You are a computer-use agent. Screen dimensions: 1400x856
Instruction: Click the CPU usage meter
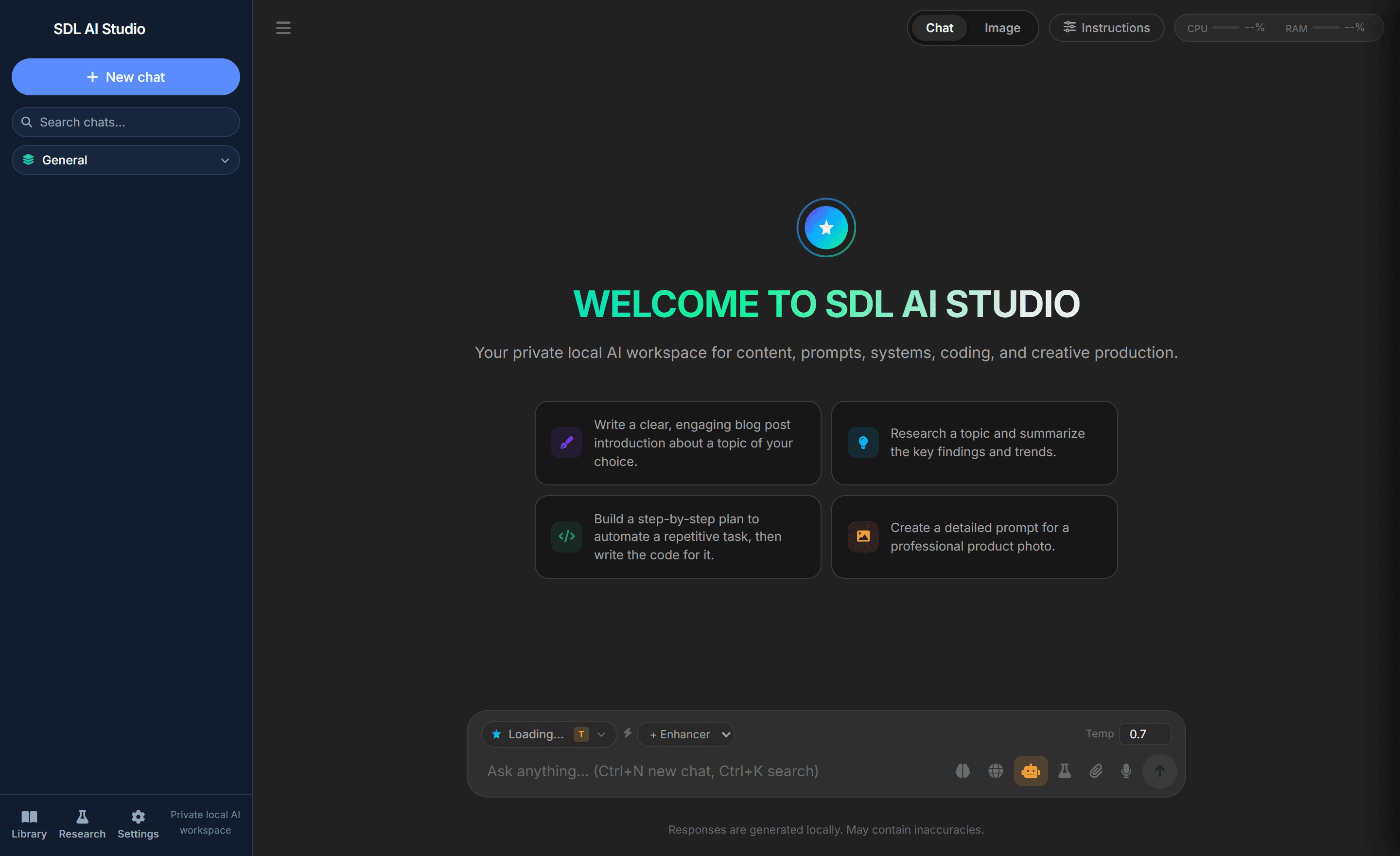pyautogui.click(x=1225, y=28)
